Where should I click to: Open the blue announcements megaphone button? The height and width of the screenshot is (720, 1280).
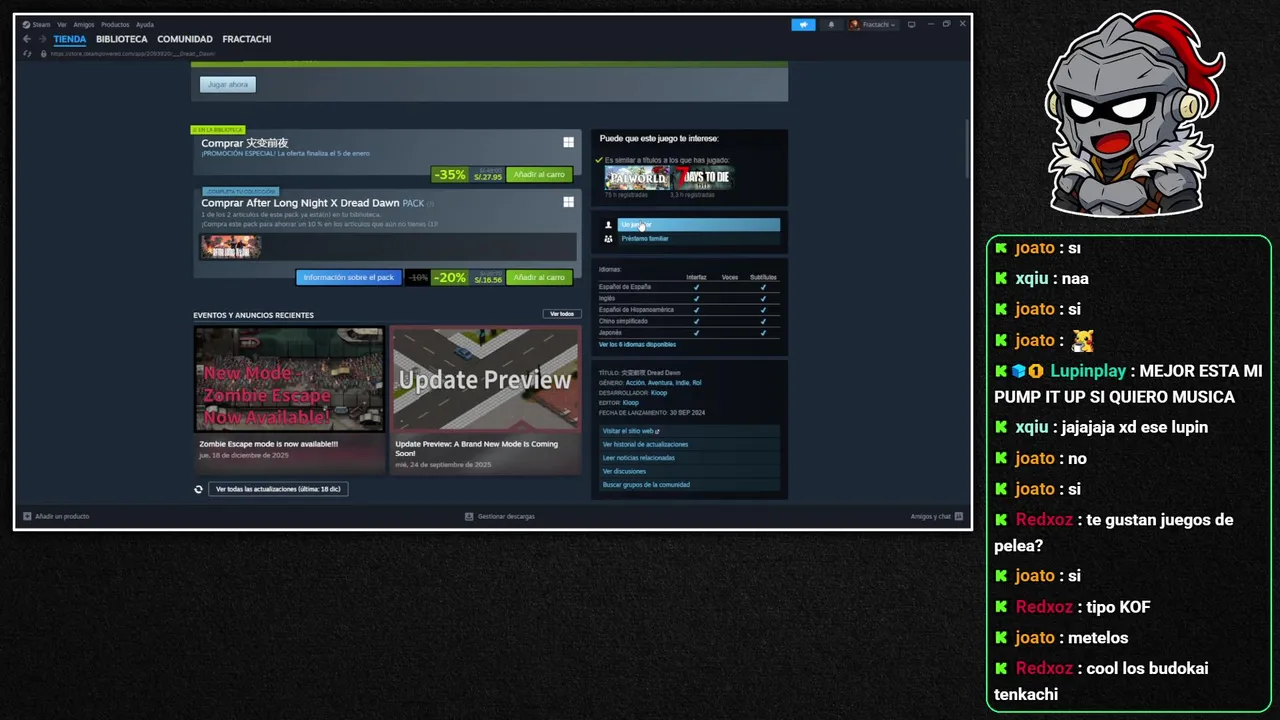tap(803, 25)
